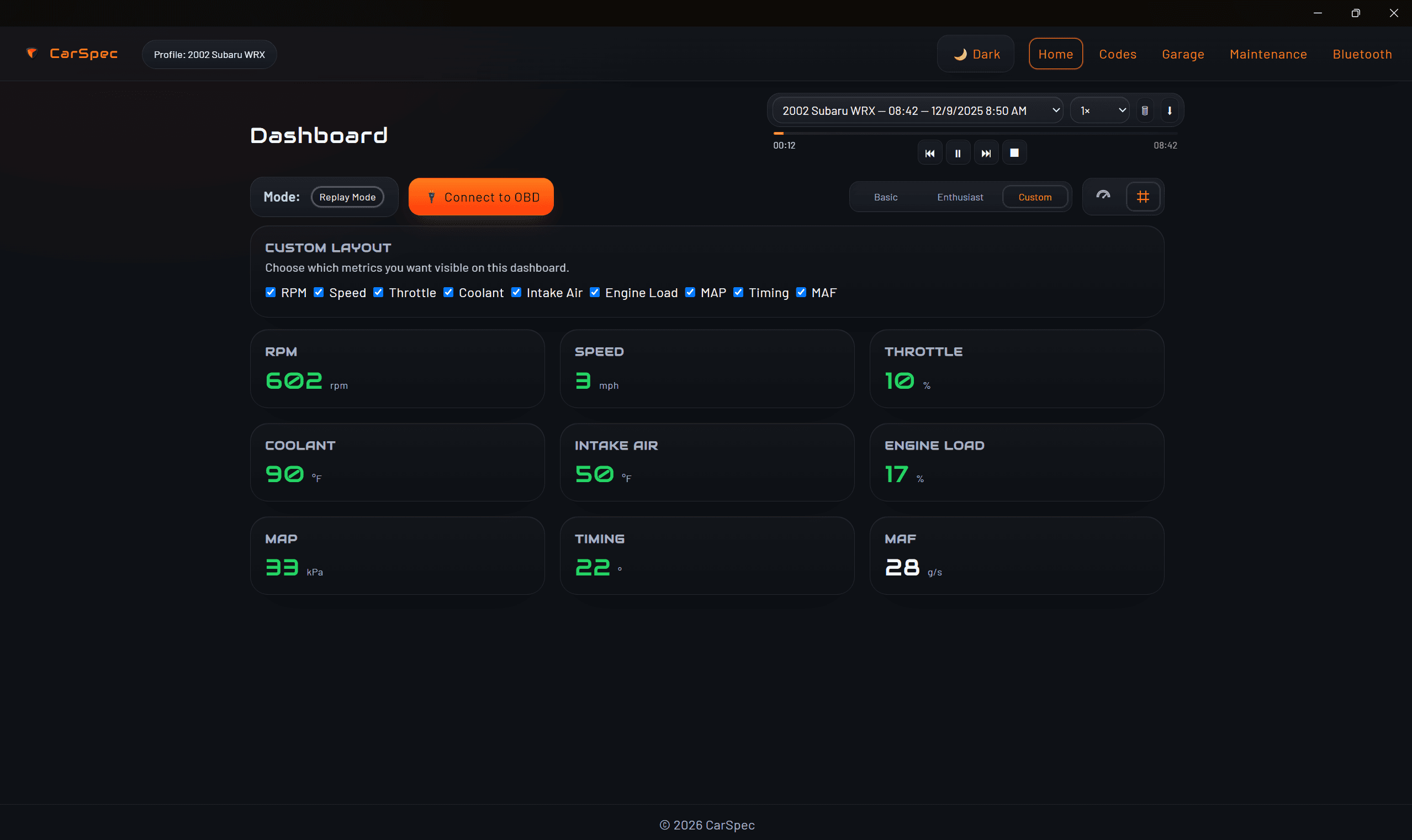This screenshot has width=1412, height=840.
Task: Toggle the Dark theme button
Action: 976,54
